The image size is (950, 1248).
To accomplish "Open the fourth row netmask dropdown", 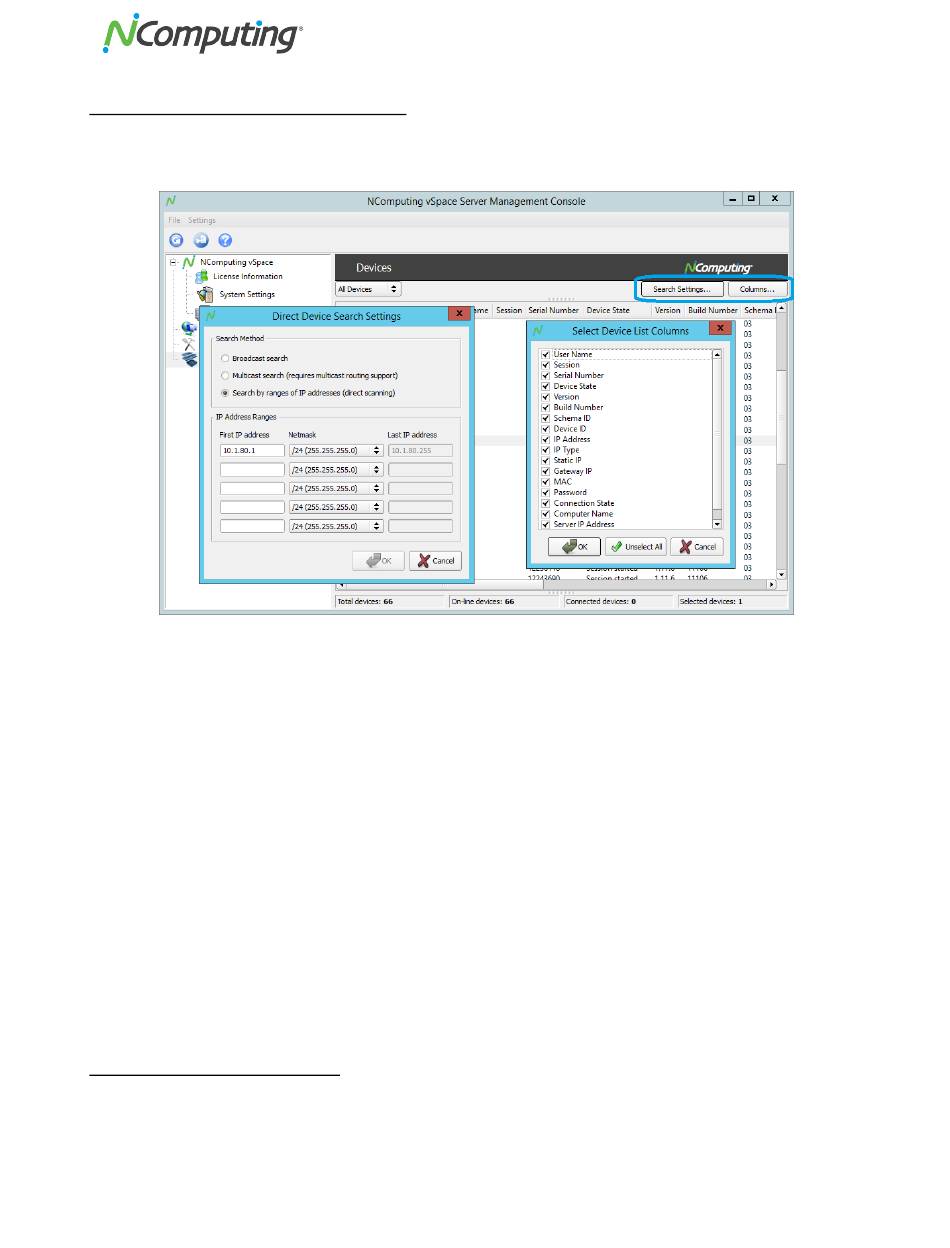I will coord(336,507).
